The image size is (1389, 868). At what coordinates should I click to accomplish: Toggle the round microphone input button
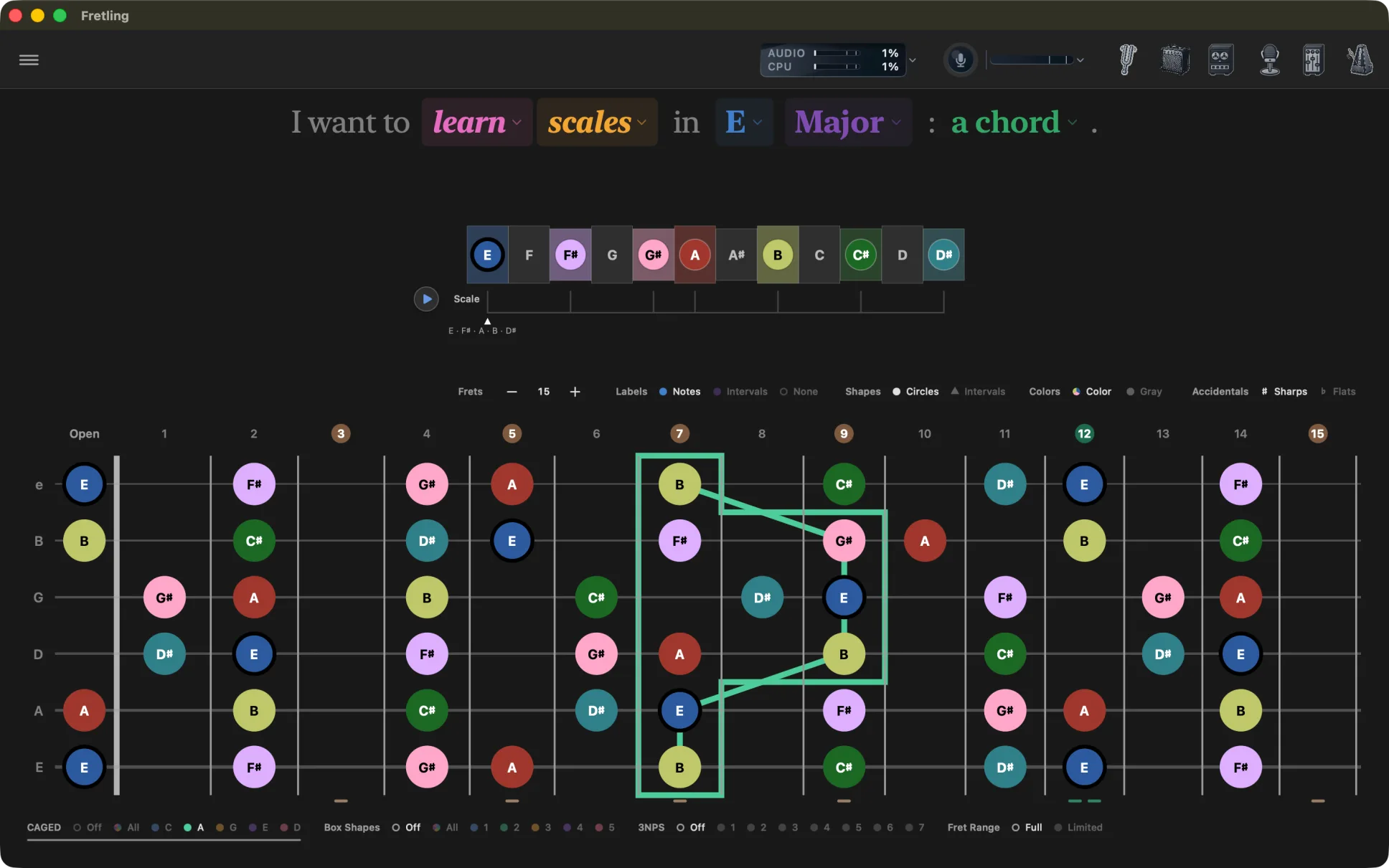(960, 60)
